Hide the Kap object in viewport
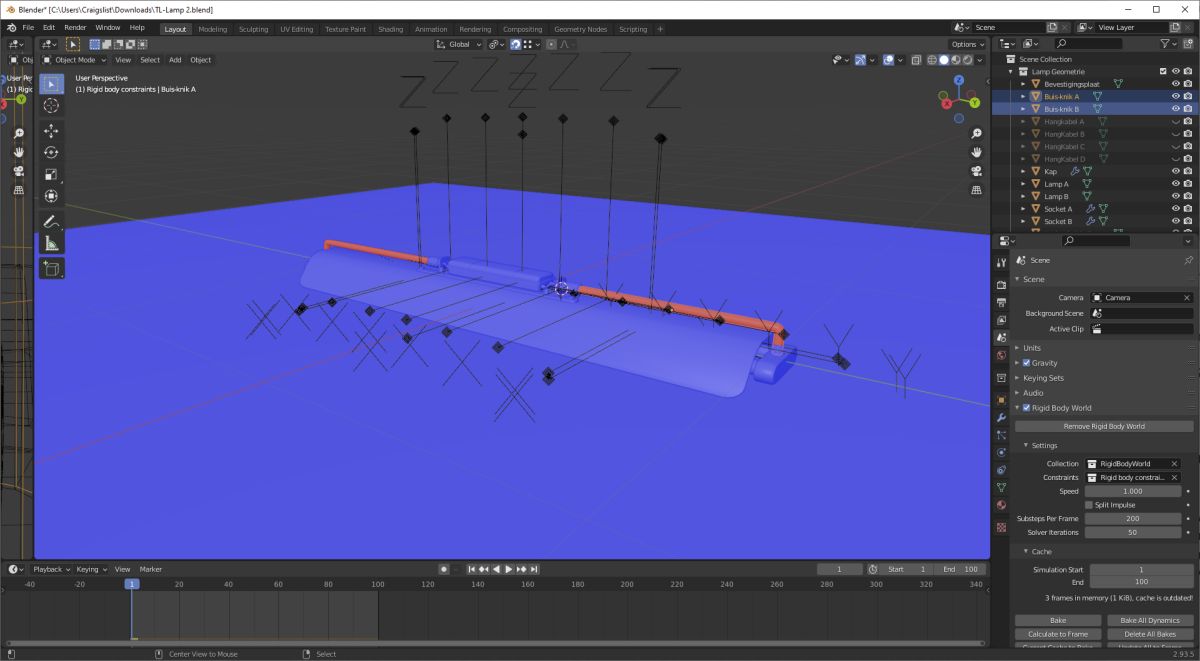This screenshot has height=661, width=1200. 1175,171
